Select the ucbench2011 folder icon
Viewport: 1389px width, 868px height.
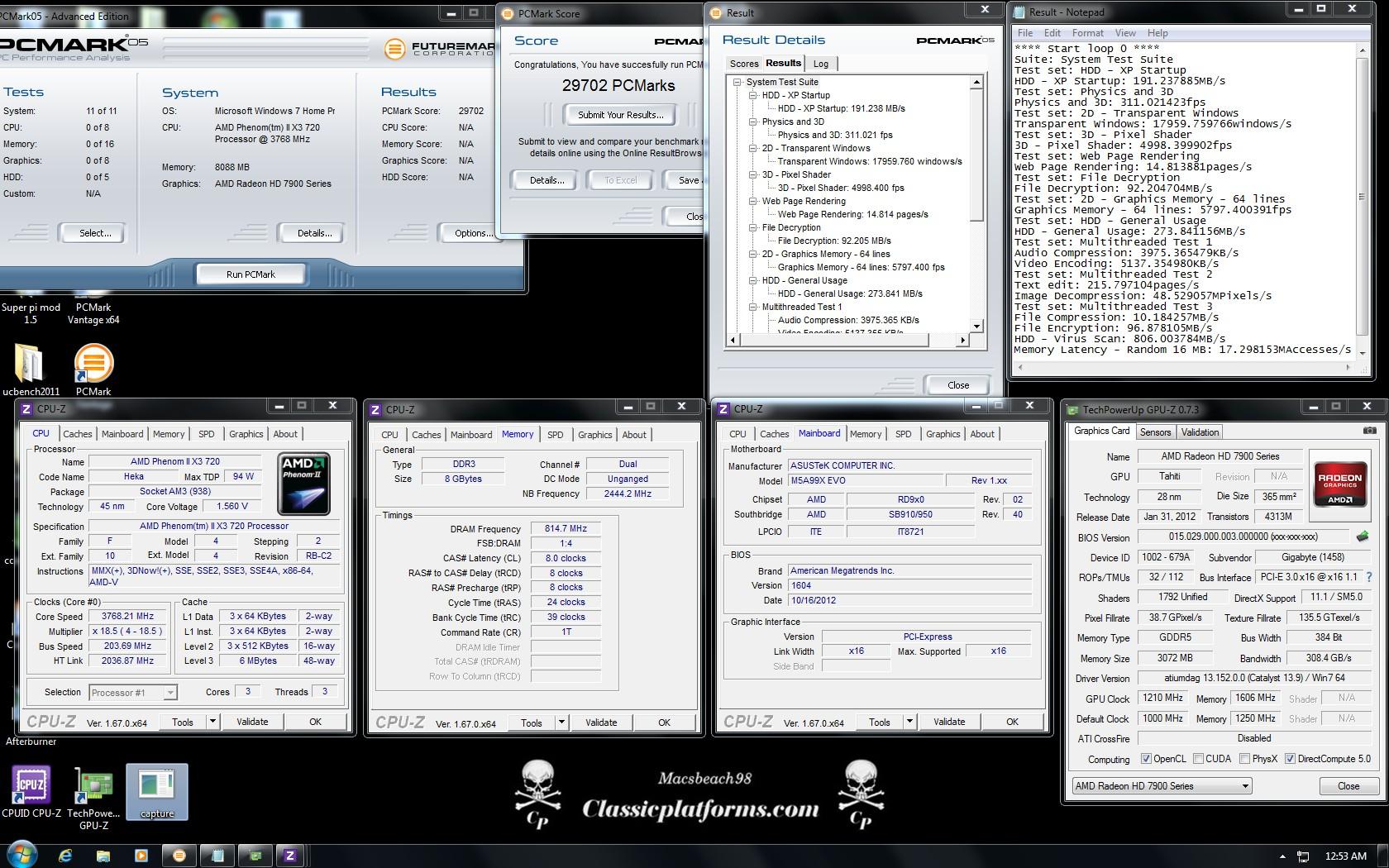coord(30,370)
